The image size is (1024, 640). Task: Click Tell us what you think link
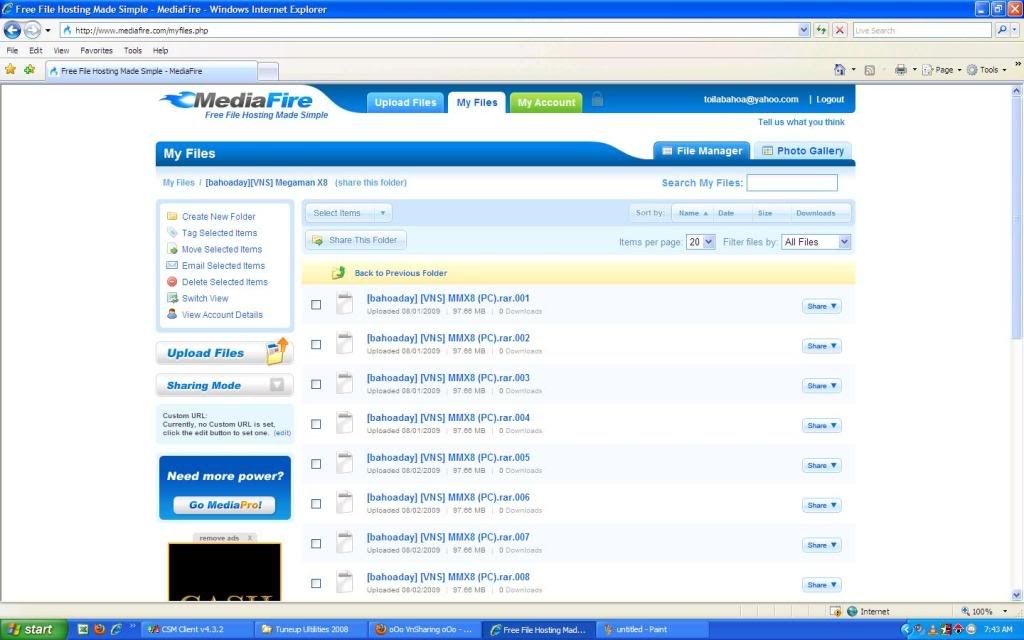coord(801,122)
